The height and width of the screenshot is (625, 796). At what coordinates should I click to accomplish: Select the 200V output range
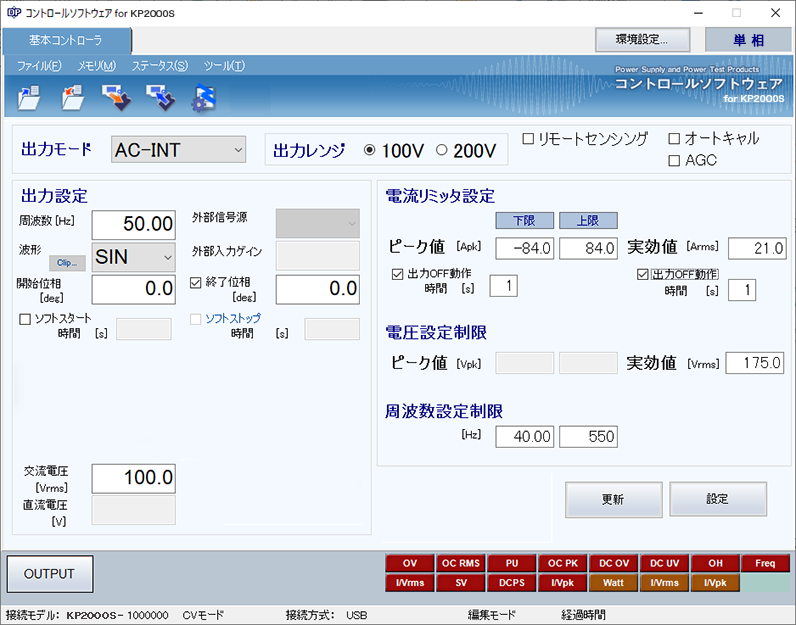(442, 151)
